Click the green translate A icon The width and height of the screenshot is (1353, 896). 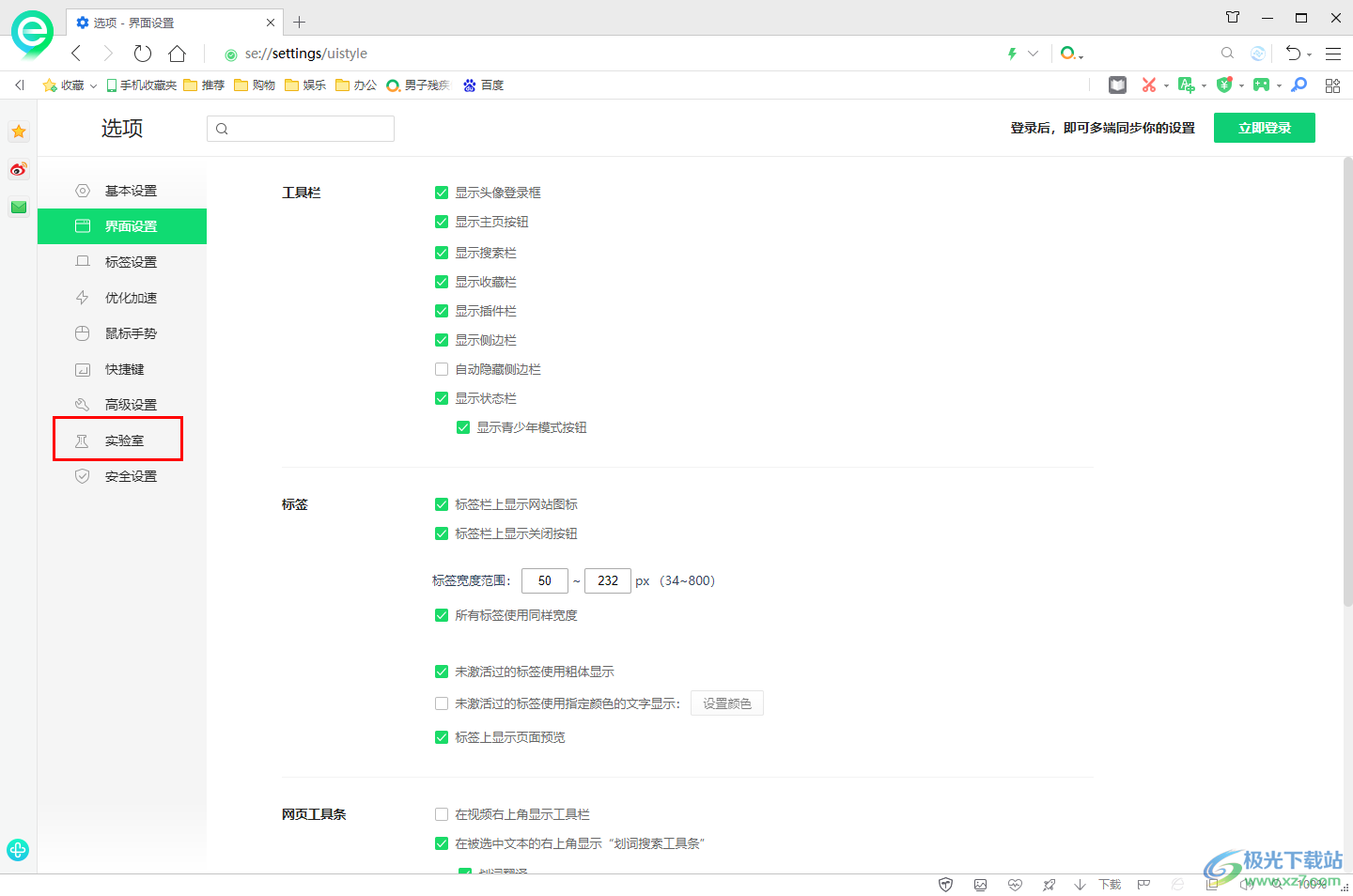point(1186,85)
